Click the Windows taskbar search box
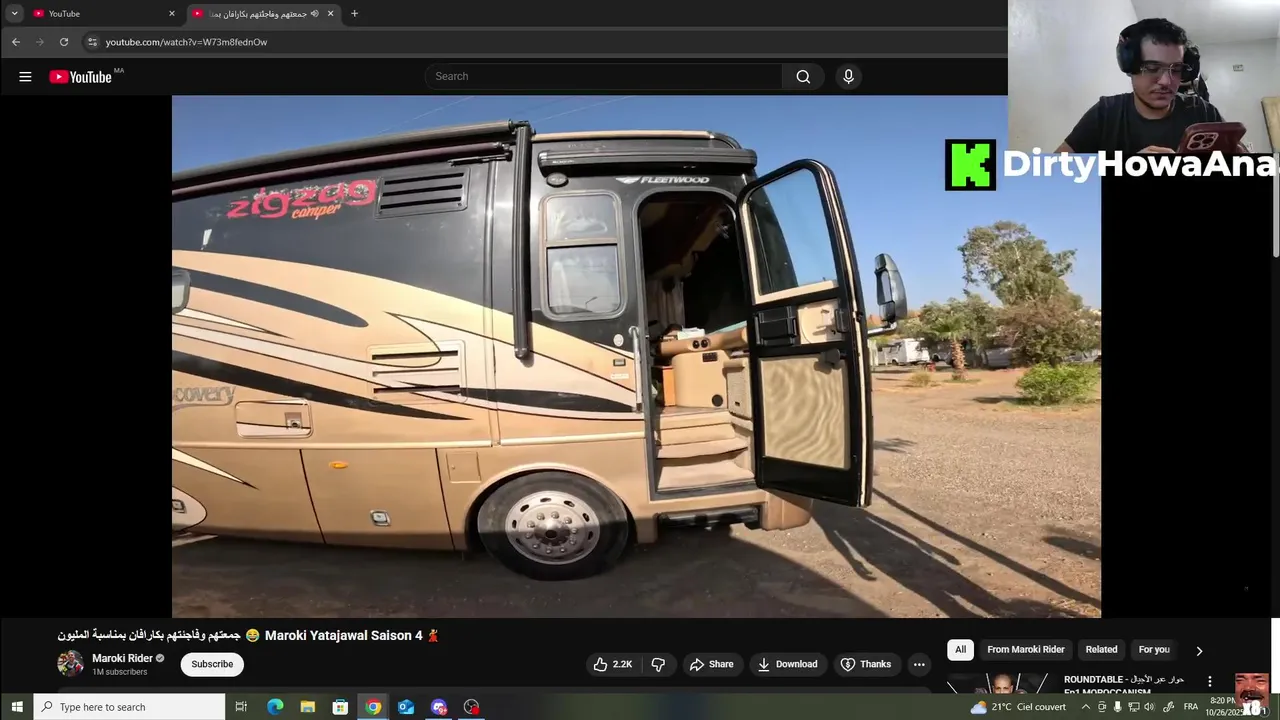 (130, 707)
